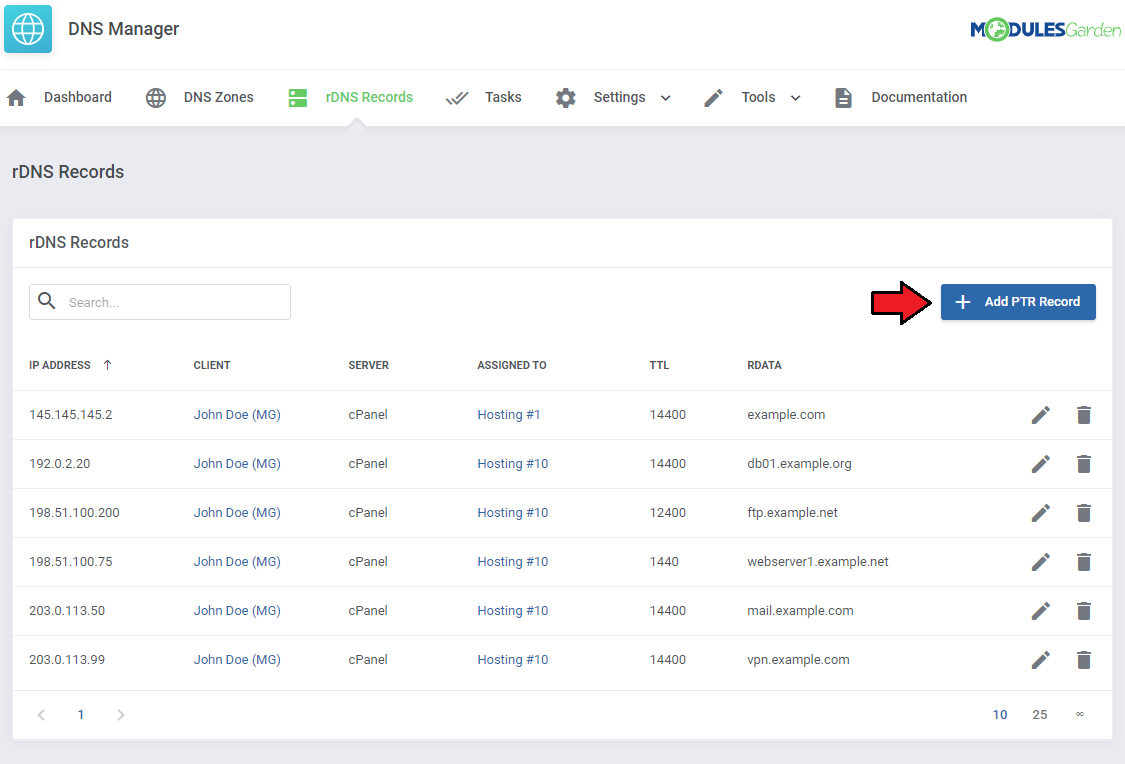
Task: Select page number 1
Action: [x=81, y=715]
